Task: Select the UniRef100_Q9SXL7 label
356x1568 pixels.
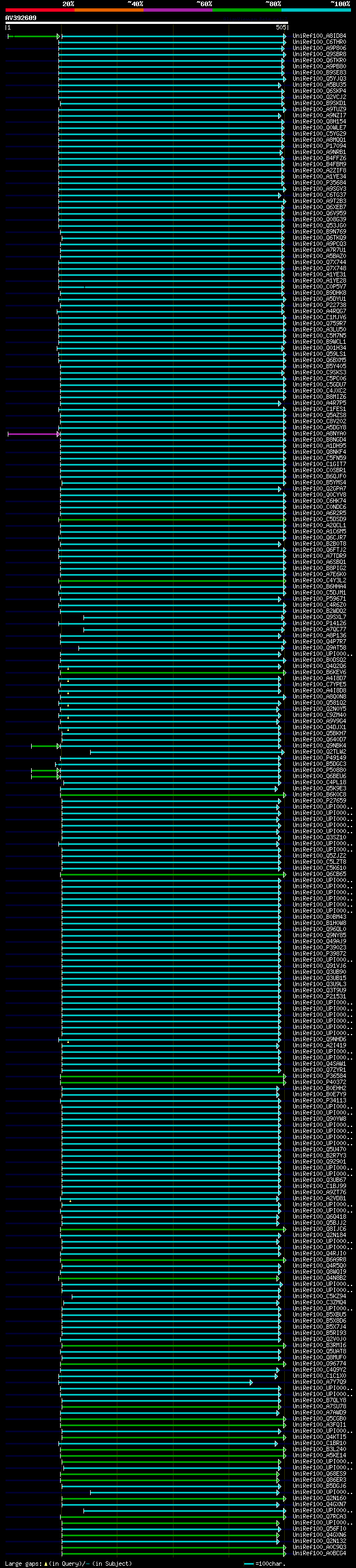Action: pos(319,617)
